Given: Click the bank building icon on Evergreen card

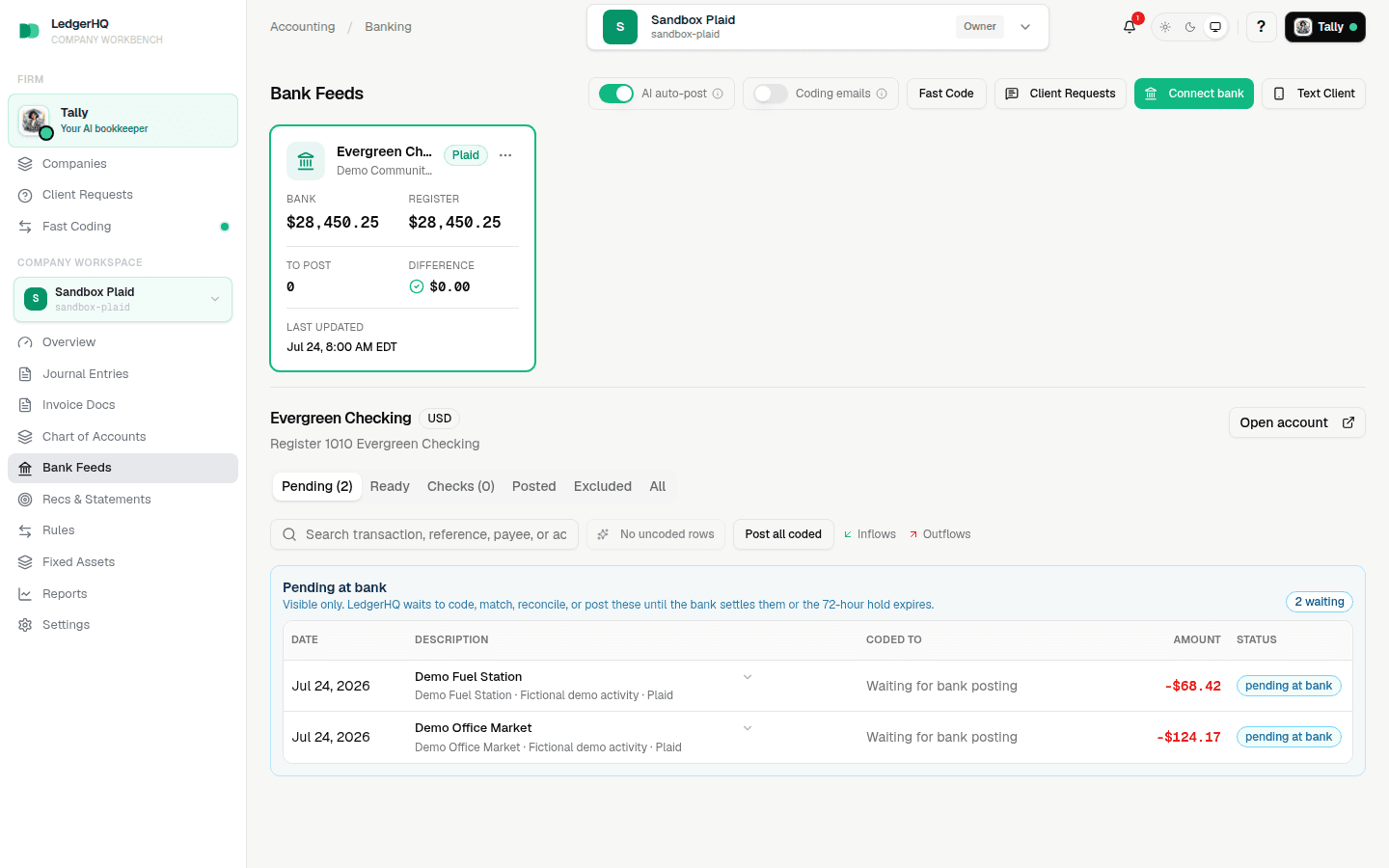Looking at the screenshot, I should point(306,161).
